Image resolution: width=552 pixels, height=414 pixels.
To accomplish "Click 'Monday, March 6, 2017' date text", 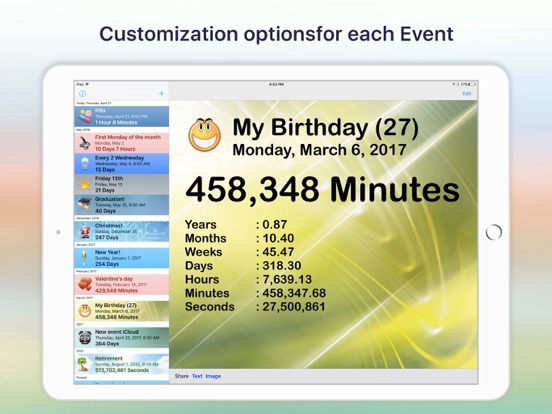I will 319,150.
